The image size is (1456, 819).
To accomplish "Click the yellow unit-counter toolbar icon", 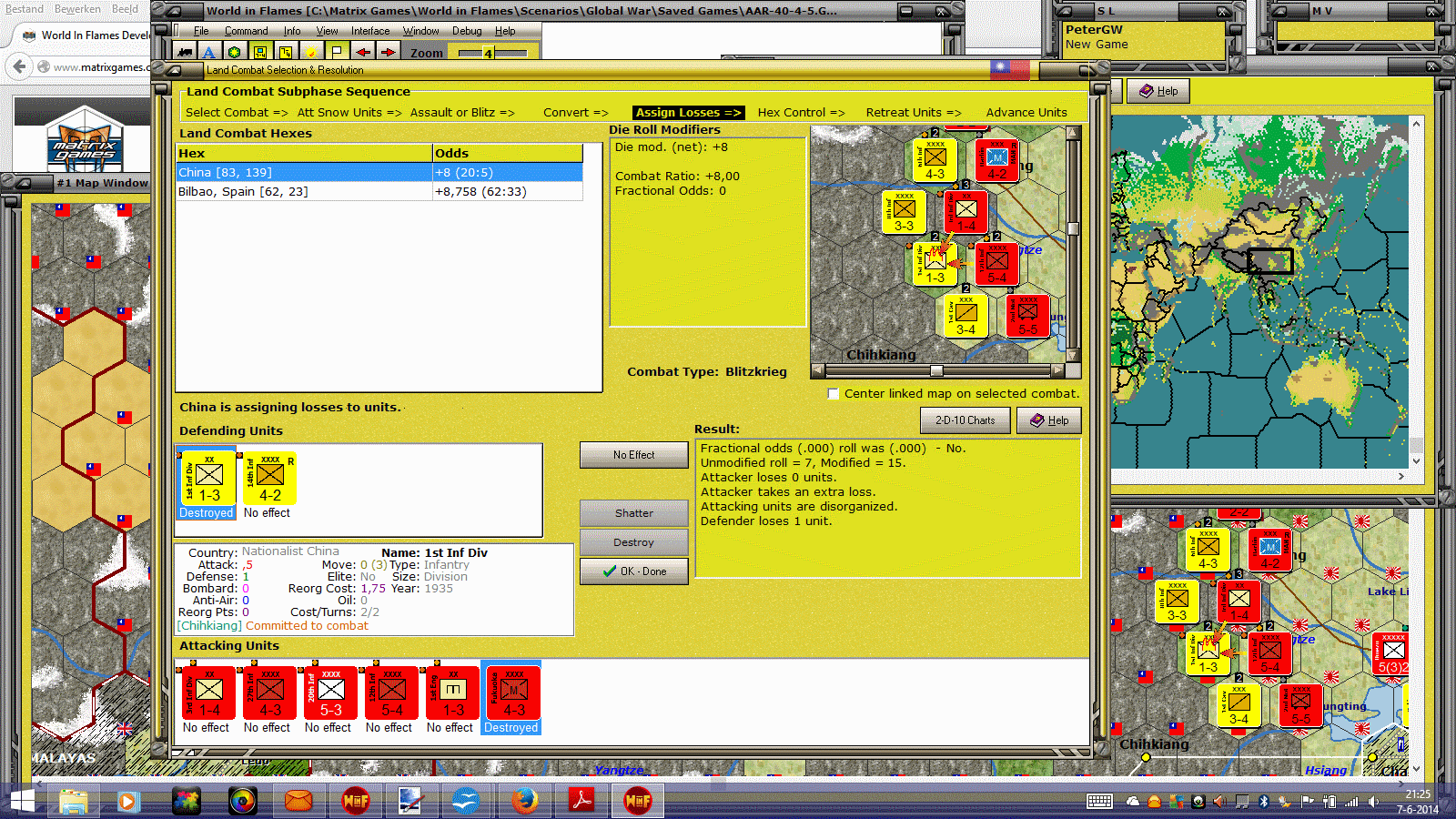I will [x=260, y=52].
